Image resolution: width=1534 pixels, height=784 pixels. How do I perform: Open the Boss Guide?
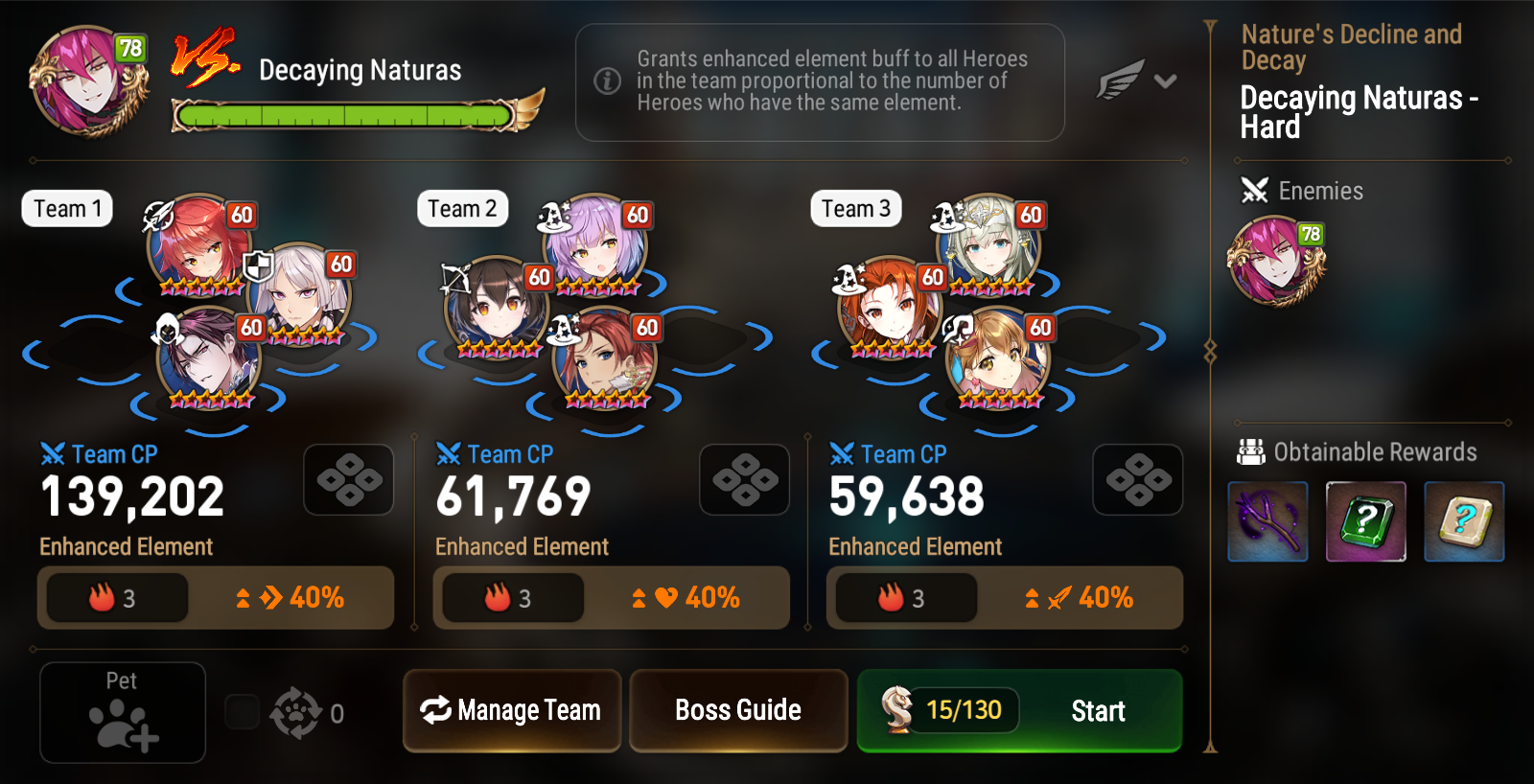738,710
